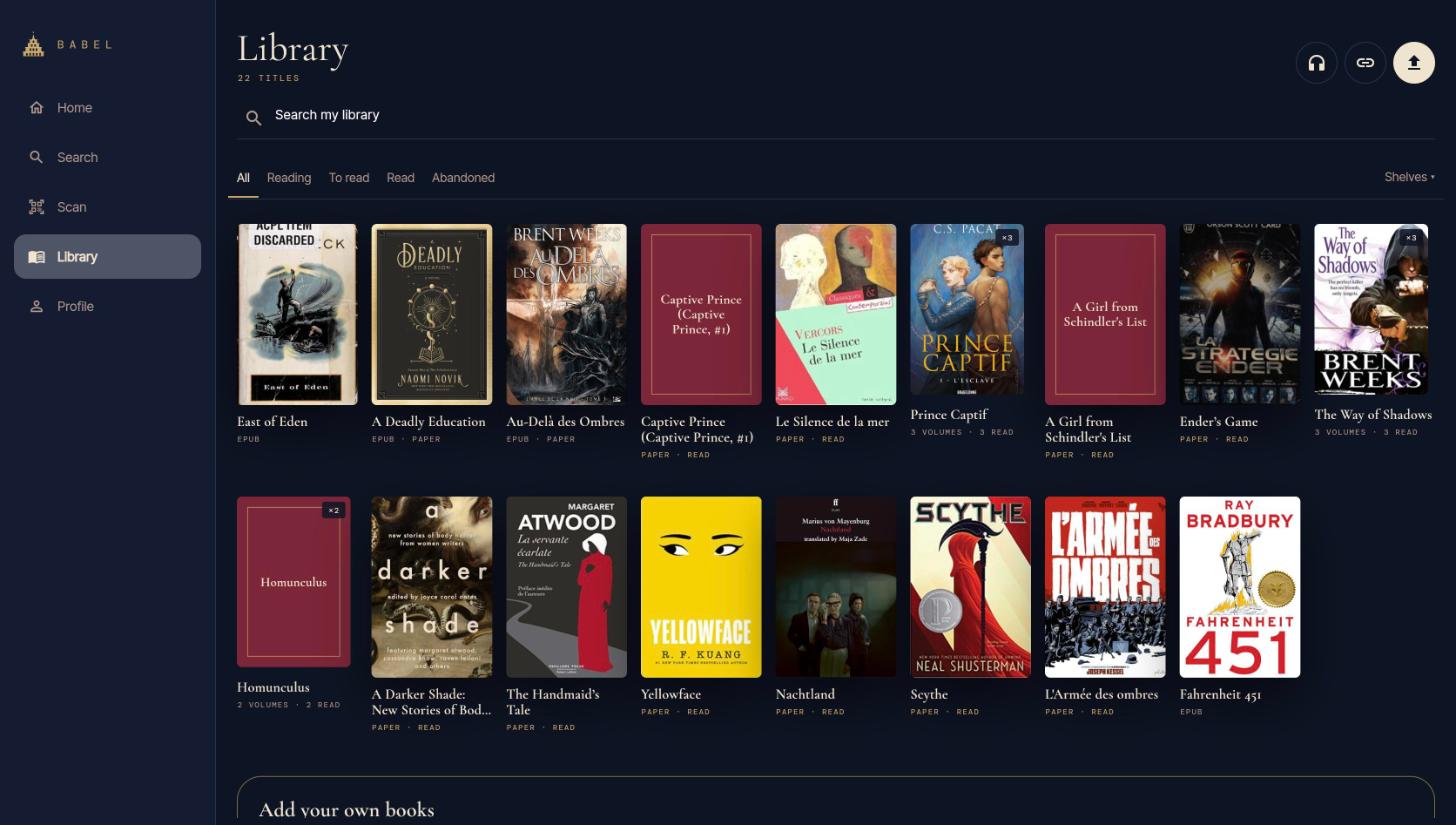Viewport: 1456px width, 825px height.
Task: Click A Darker Shade title text
Action: tap(431, 702)
